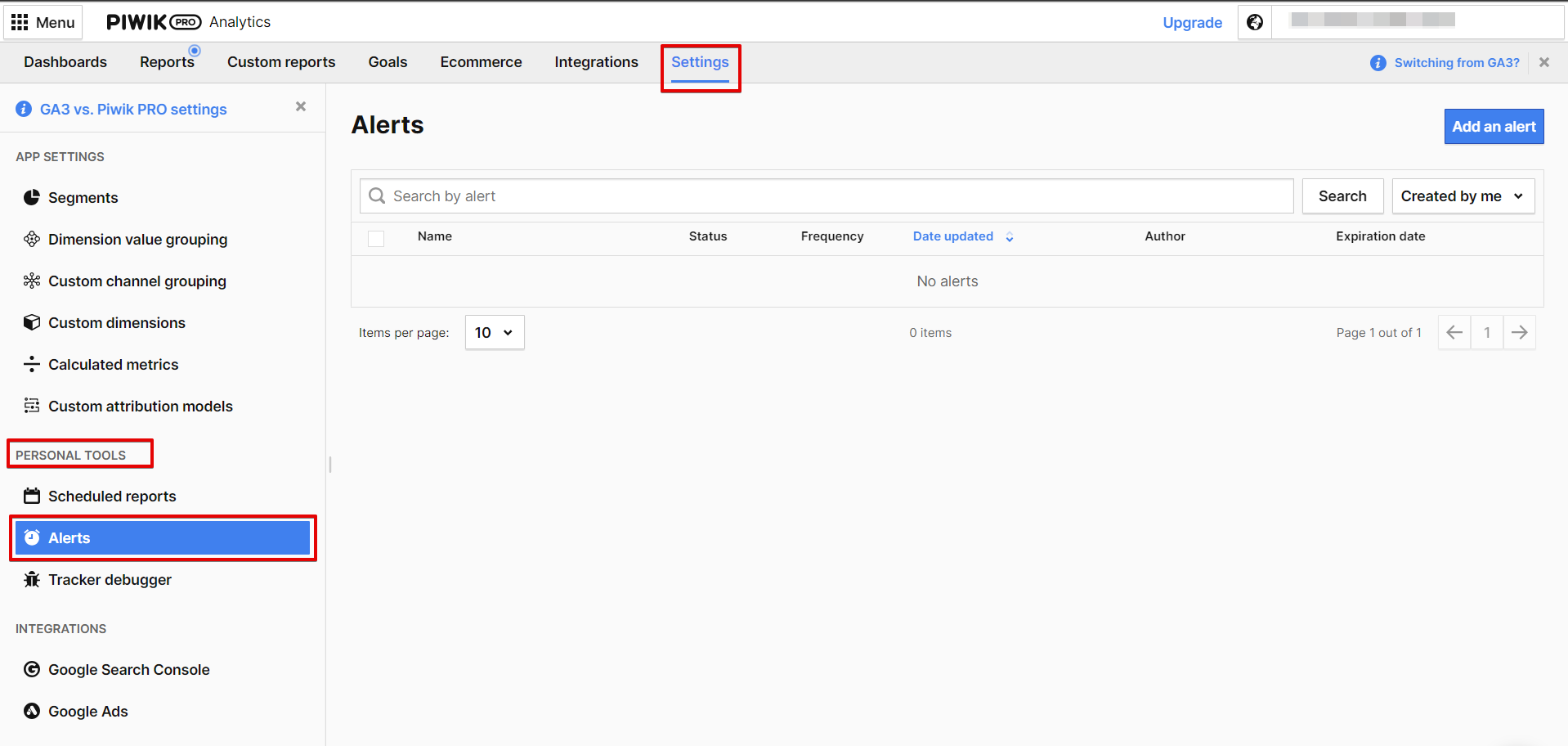This screenshot has width=1568, height=746.
Task: Click the Upgrade link
Action: coord(1192,23)
